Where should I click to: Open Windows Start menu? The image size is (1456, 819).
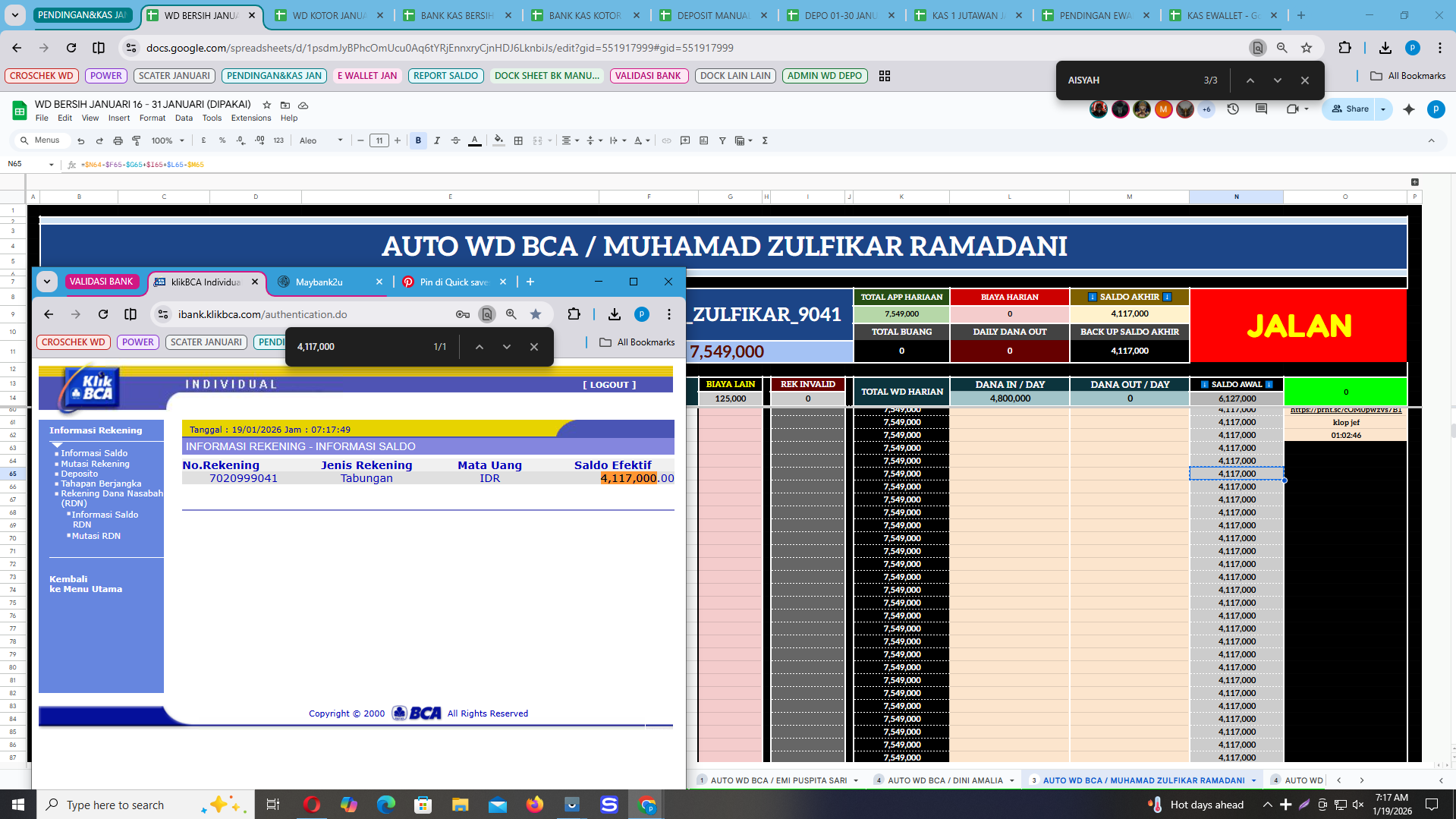[x=17, y=805]
